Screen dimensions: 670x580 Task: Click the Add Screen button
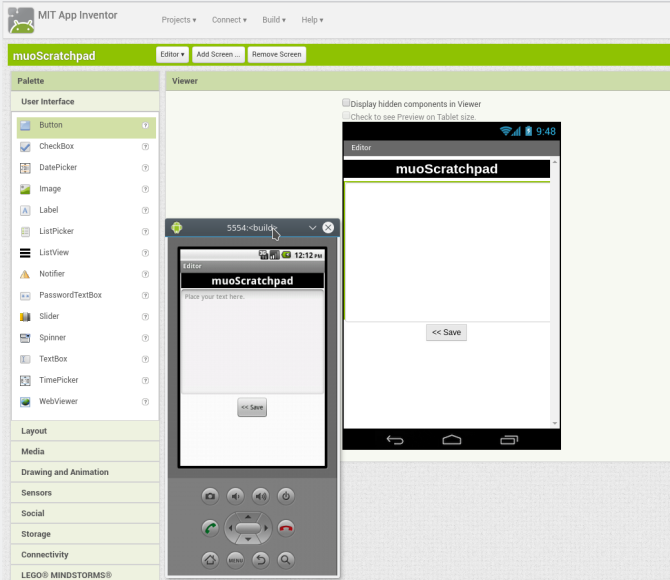pyautogui.click(x=218, y=55)
